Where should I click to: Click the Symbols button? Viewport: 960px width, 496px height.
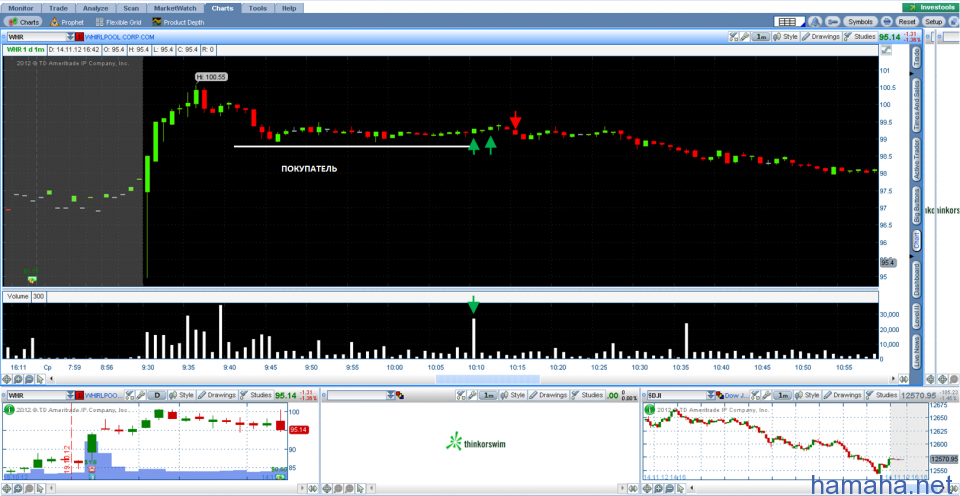point(860,21)
